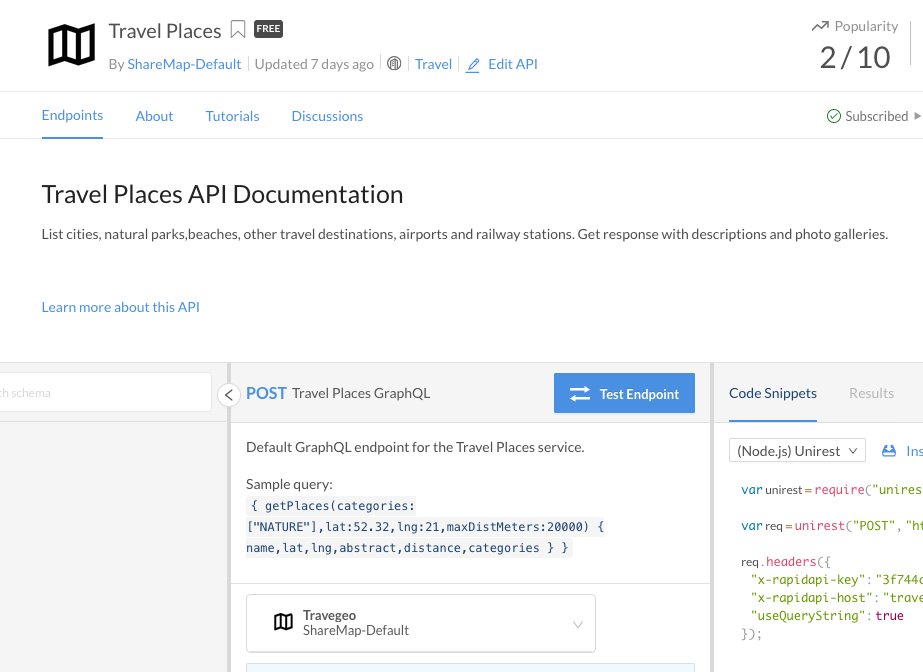Click the globe website icon
The image size is (923, 672).
click(394, 64)
